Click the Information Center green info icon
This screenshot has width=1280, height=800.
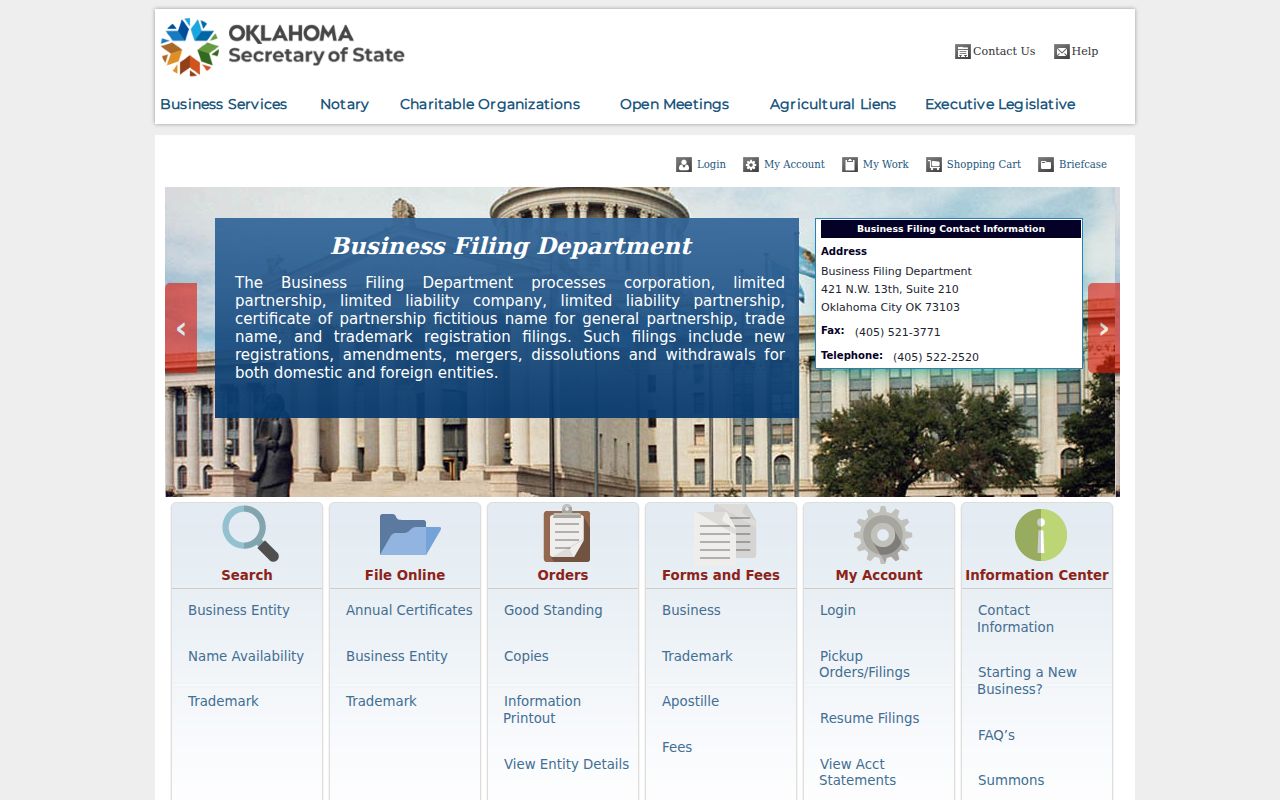click(1040, 534)
